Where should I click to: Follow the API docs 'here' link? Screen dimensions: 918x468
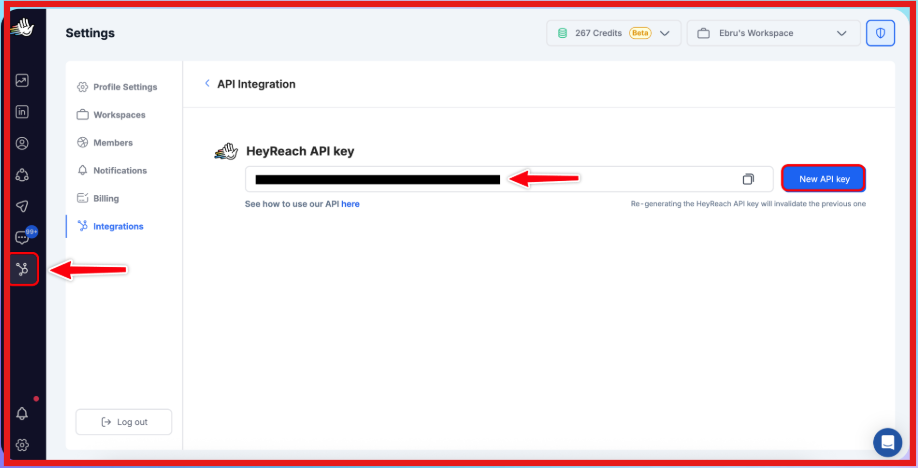(x=350, y=204)
